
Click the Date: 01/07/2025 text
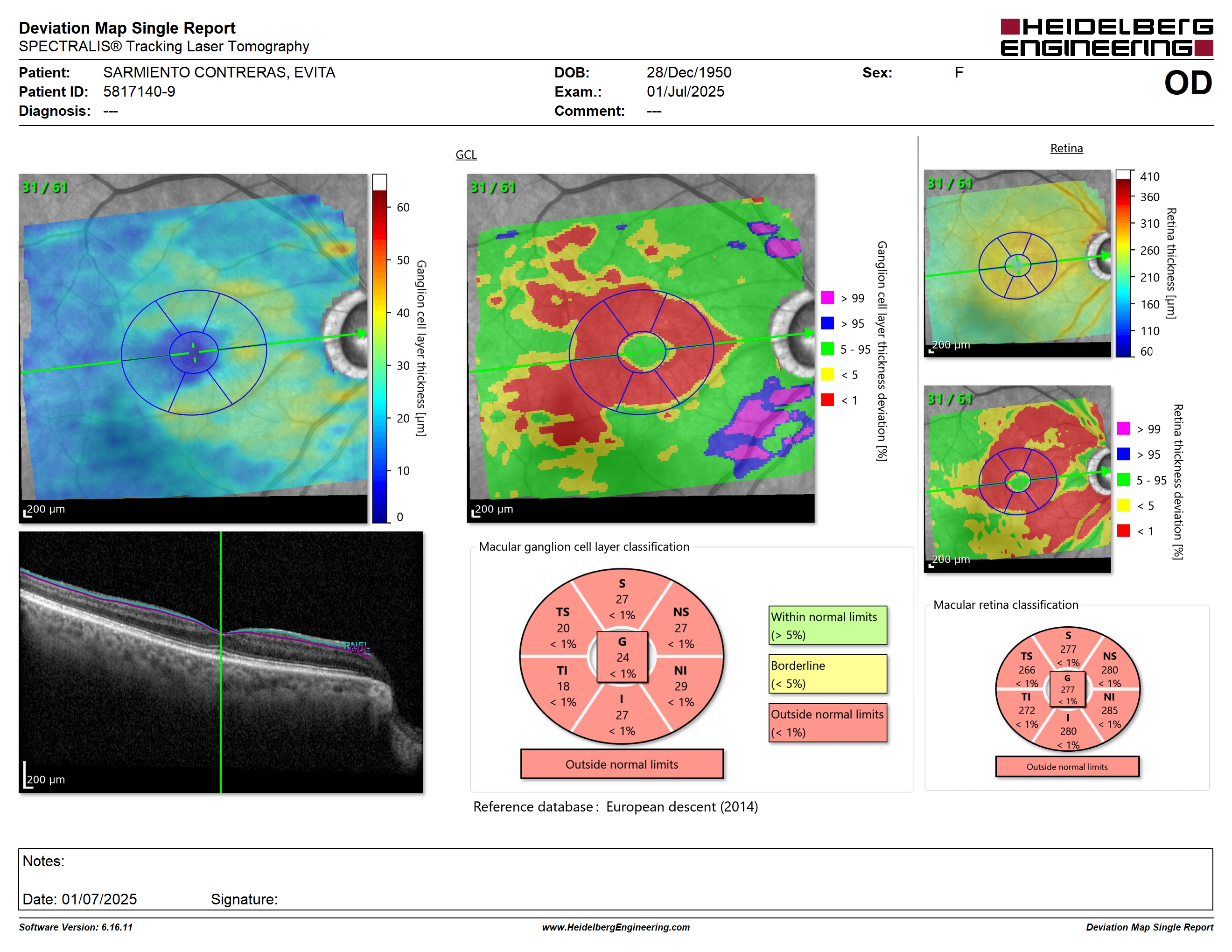click(79, 899)
